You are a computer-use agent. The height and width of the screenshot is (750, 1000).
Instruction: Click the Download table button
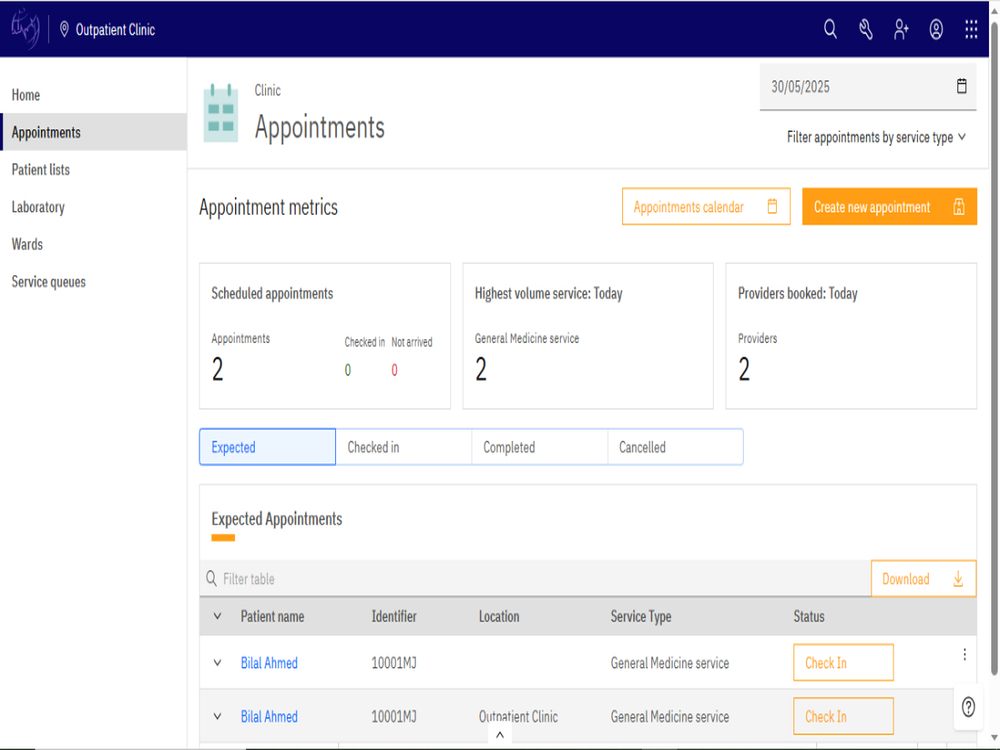click(x=923, y=579)
